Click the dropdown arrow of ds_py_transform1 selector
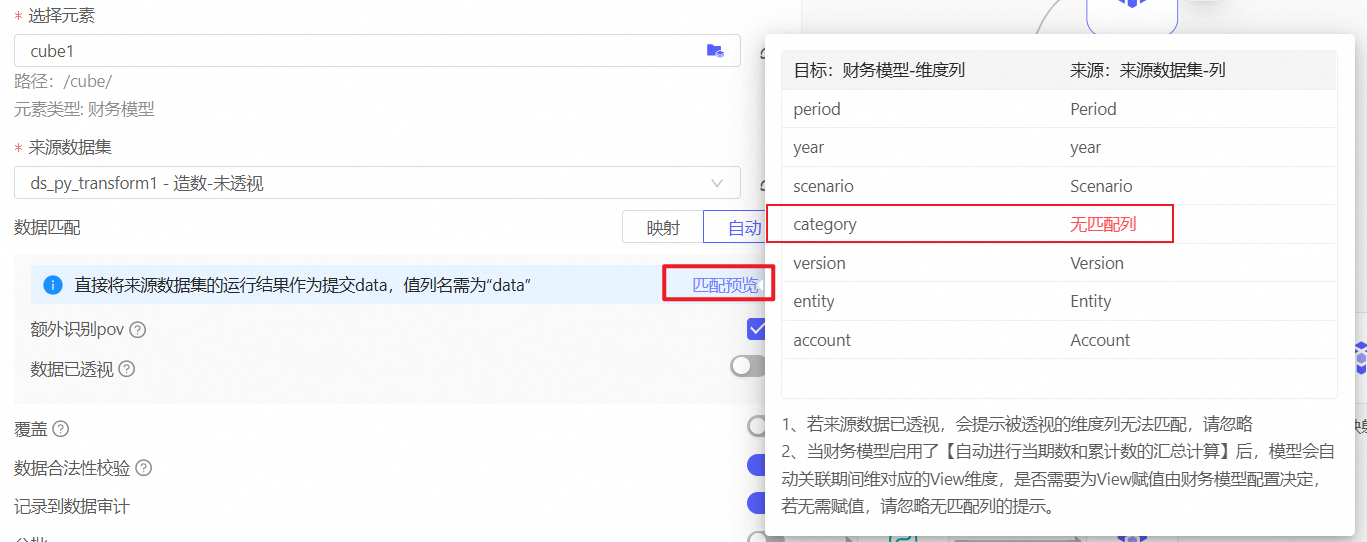The height and width of the screenshot is (542, 1367). point(717,183)
